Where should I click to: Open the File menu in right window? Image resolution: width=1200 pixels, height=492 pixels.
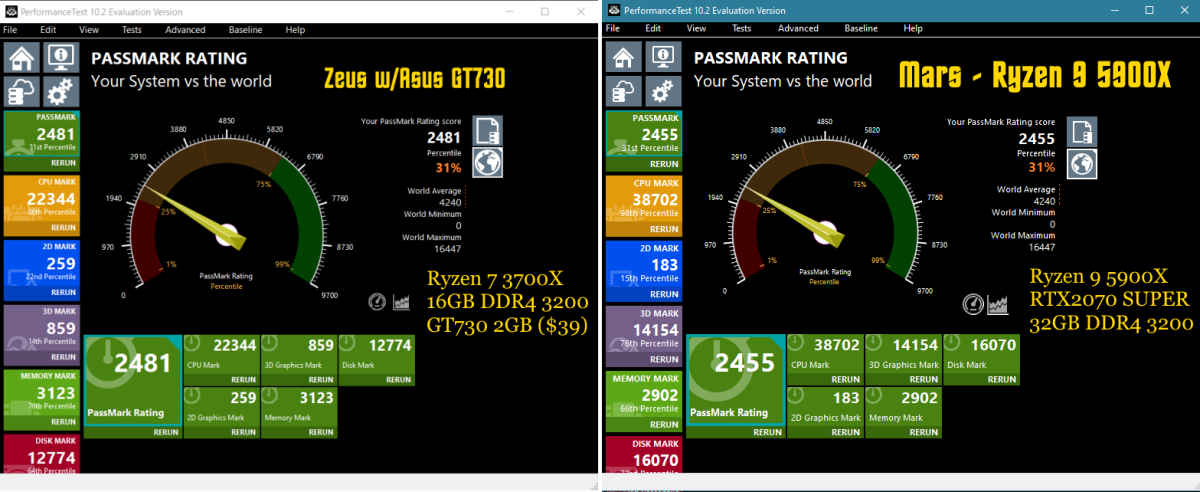[x=611, y=29]
